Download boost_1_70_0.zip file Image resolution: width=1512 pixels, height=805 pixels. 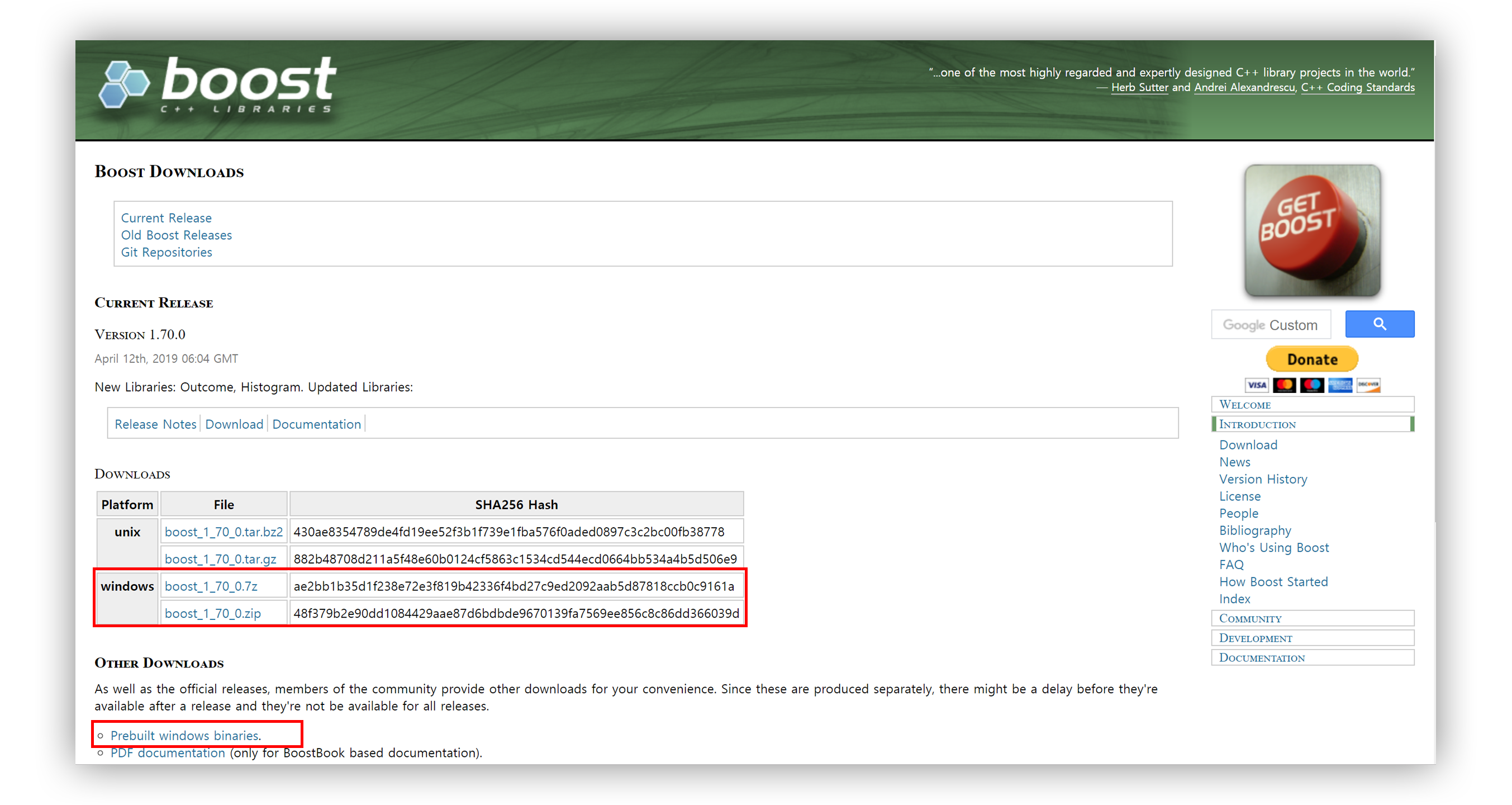(212, 613)
